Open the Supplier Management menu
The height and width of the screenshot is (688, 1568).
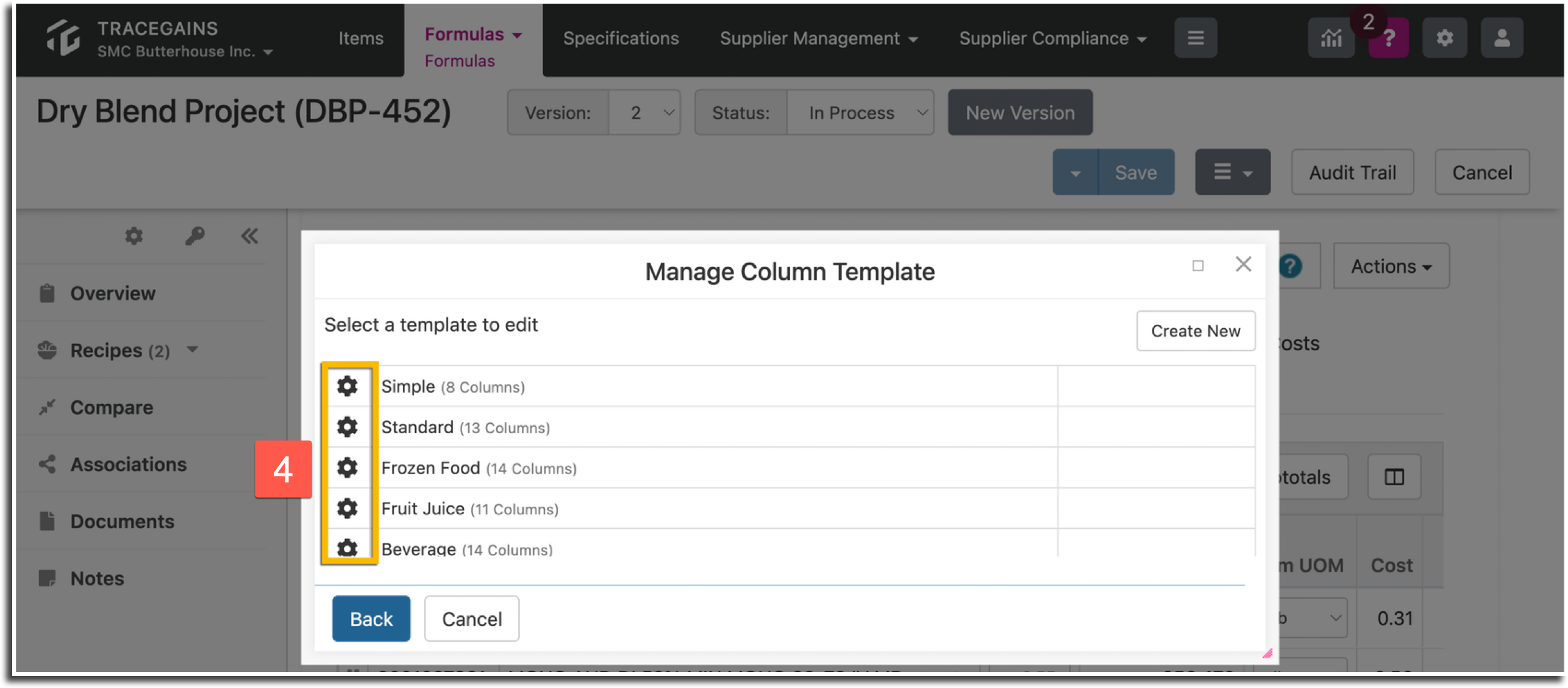819,38
